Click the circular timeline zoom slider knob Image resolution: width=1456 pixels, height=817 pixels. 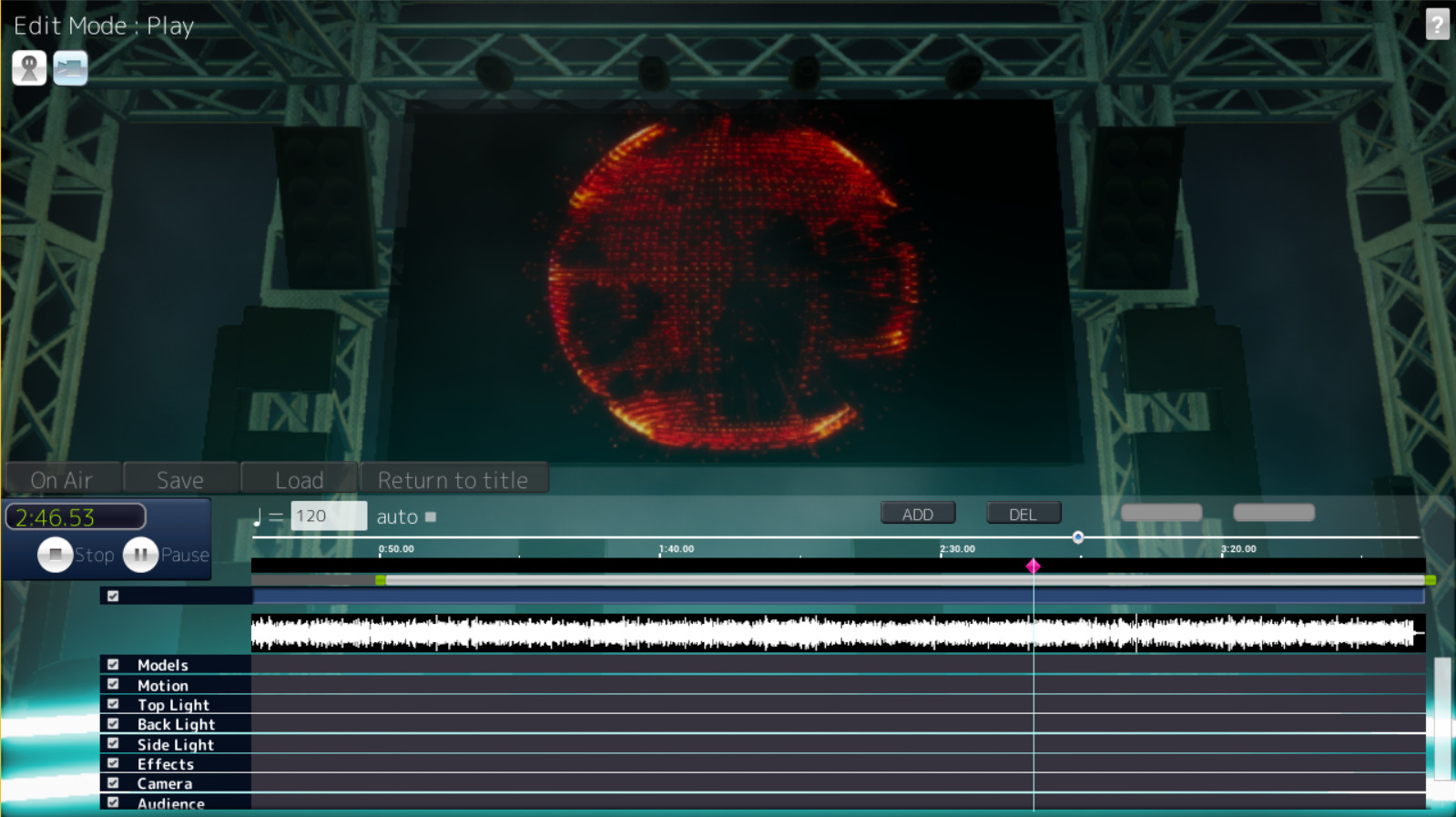click(x=1078, y=537)
